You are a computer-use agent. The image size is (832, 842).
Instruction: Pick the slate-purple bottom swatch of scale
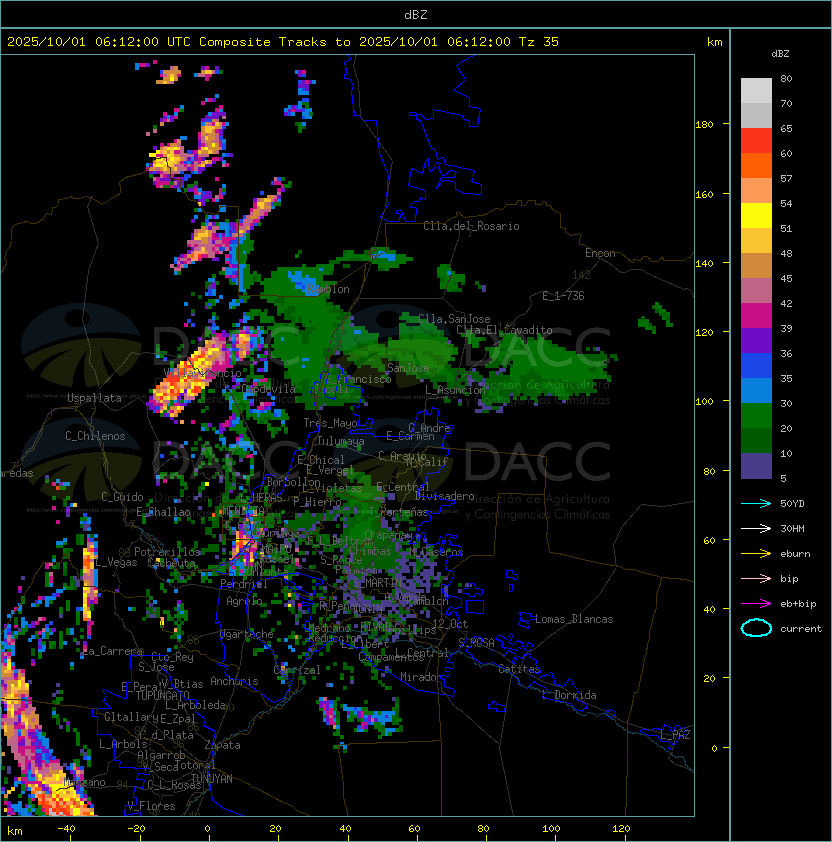coord(756,466)
